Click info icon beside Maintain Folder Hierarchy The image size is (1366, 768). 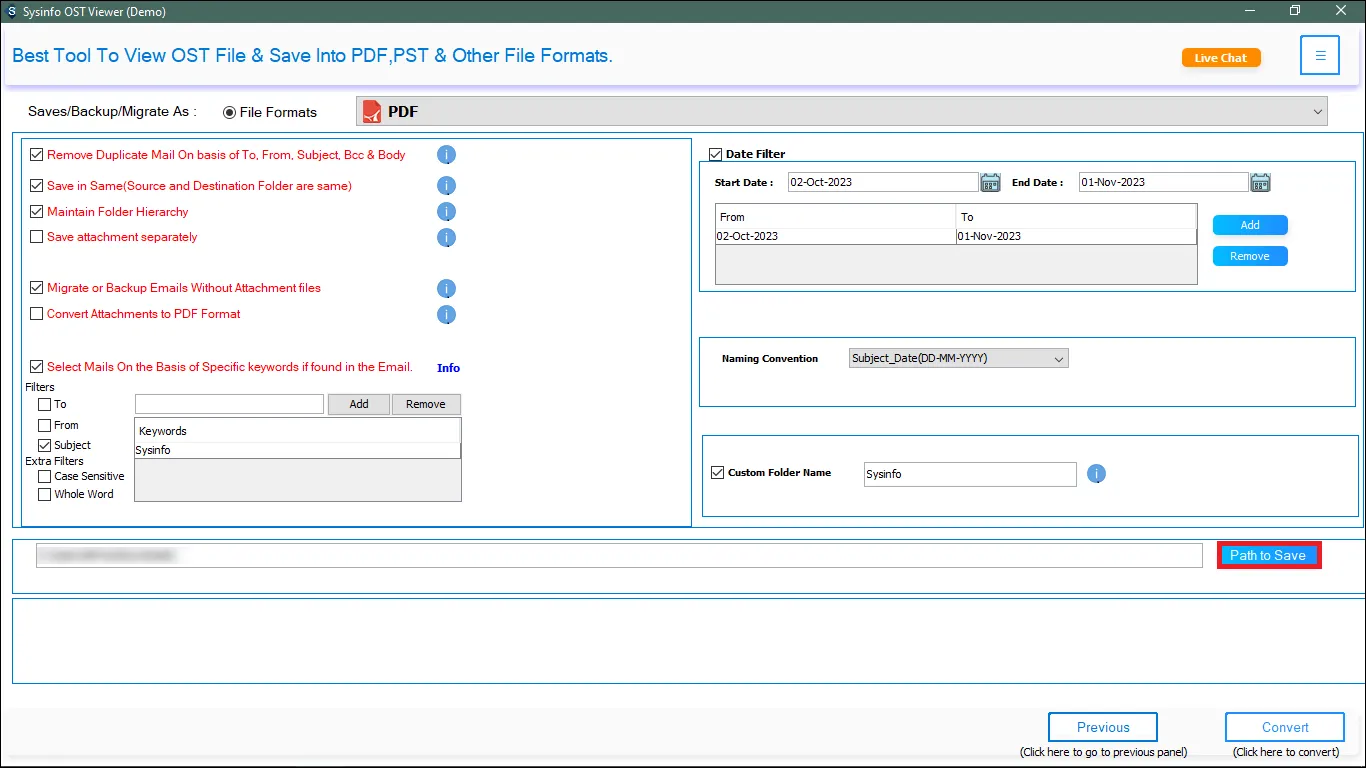446,212
